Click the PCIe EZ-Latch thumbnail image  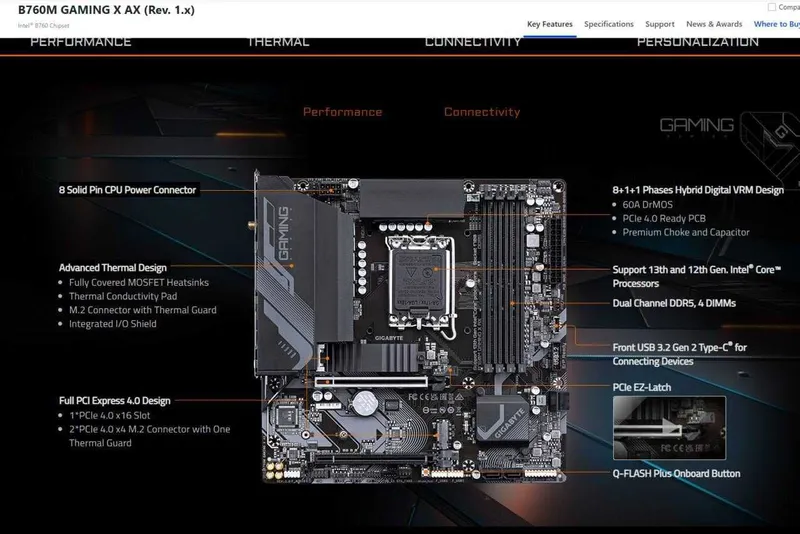tap(669, 428)
